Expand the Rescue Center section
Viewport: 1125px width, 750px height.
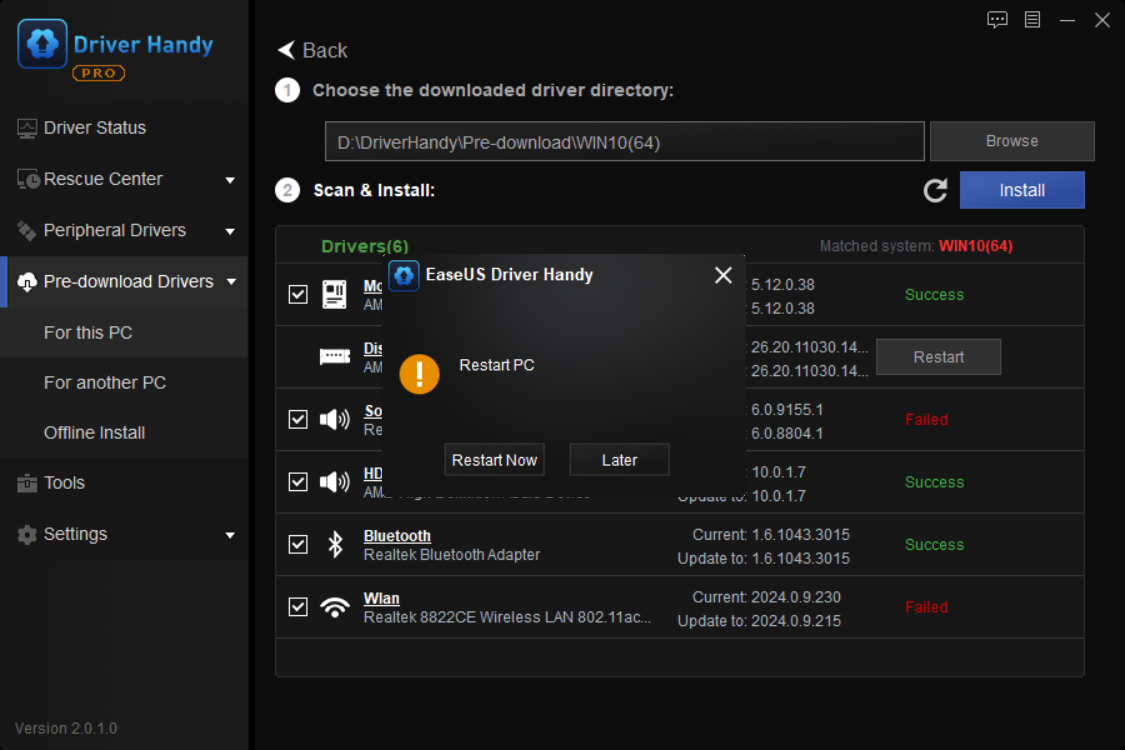tap(230, 179)
